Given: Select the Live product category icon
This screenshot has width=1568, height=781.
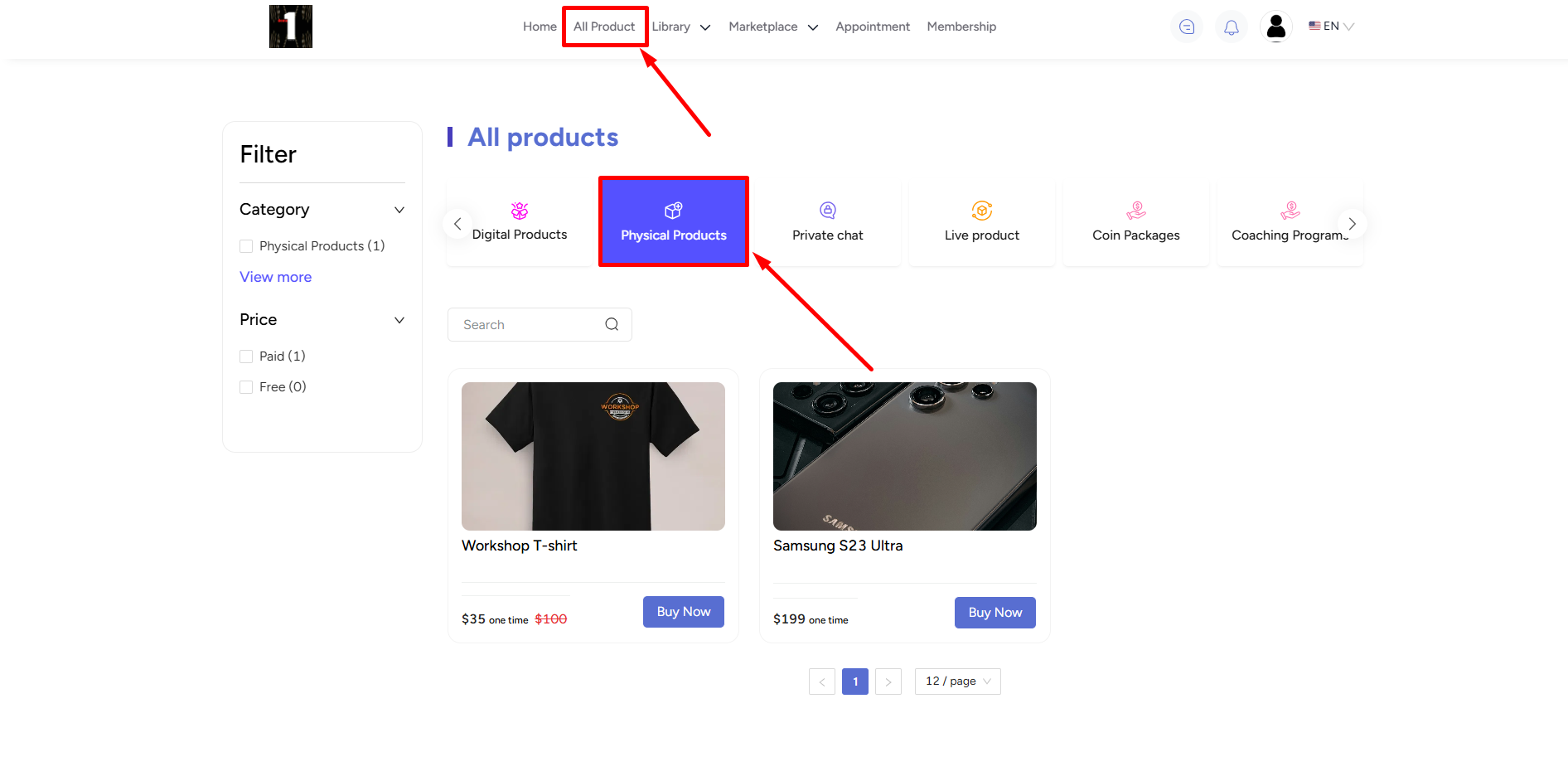Looking at the screenshot, I should (982, 211).
